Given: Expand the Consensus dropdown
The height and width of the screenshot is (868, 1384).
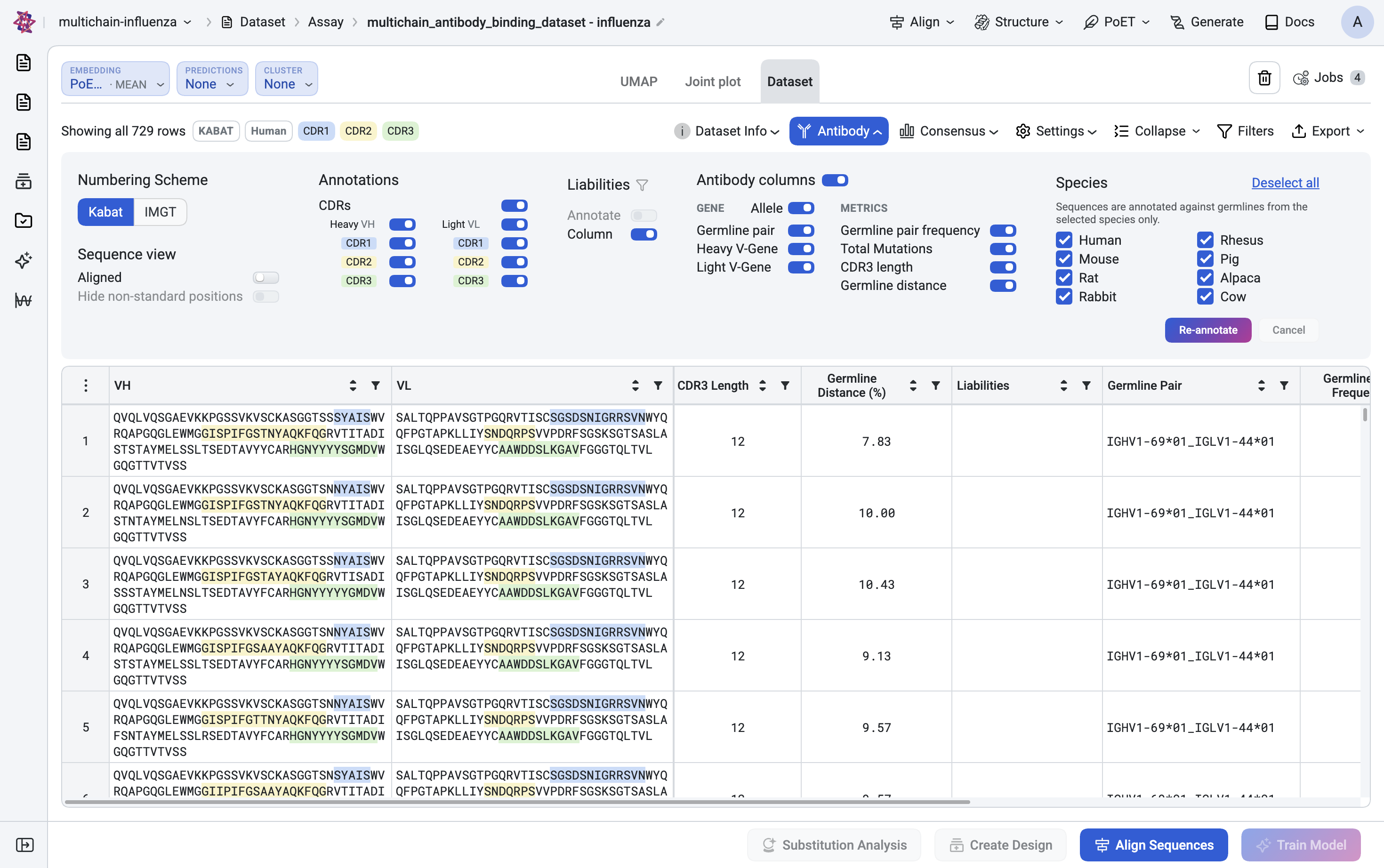Looking at the screenshot, I should click(949, 131).
